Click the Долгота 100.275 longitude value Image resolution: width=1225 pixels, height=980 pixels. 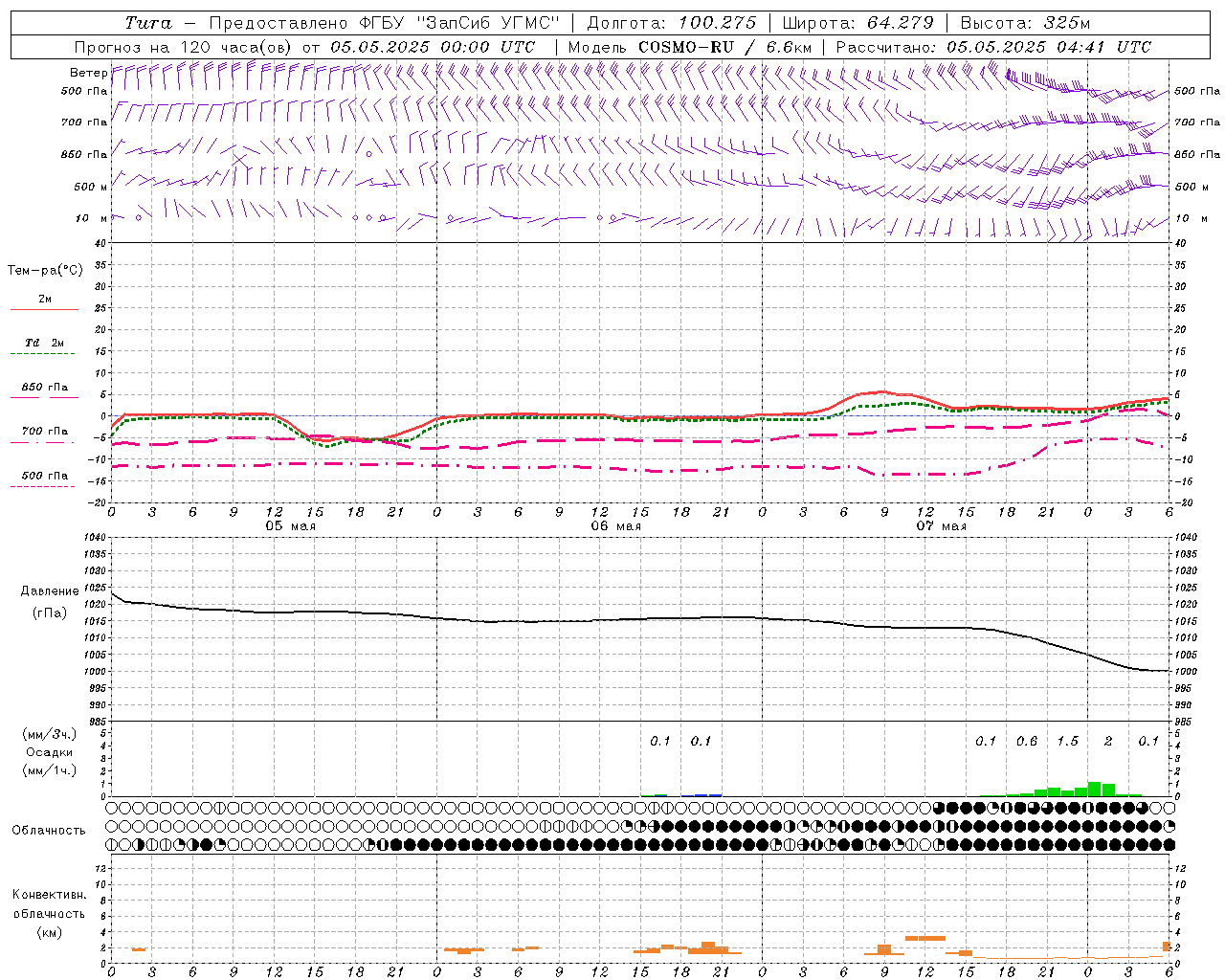(717, 23)
